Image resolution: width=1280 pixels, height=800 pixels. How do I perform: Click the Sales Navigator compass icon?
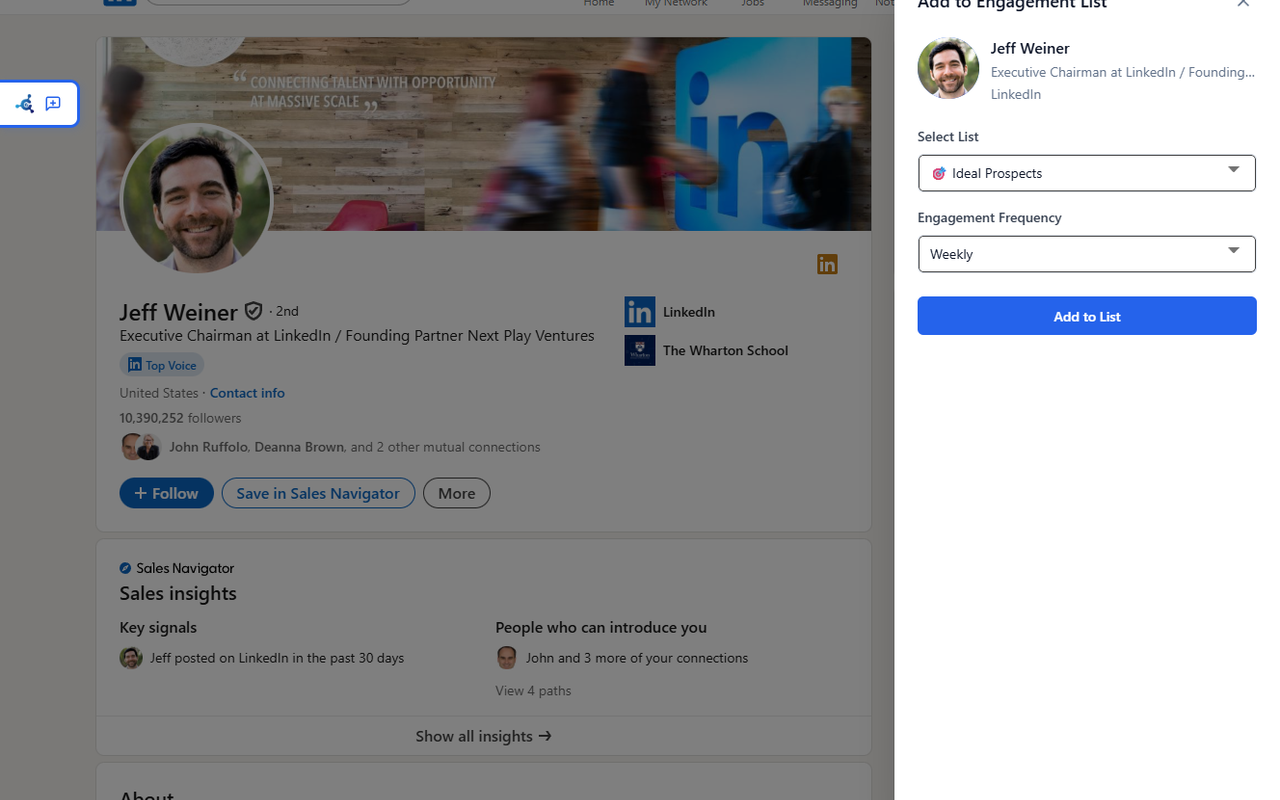[125, 568]
